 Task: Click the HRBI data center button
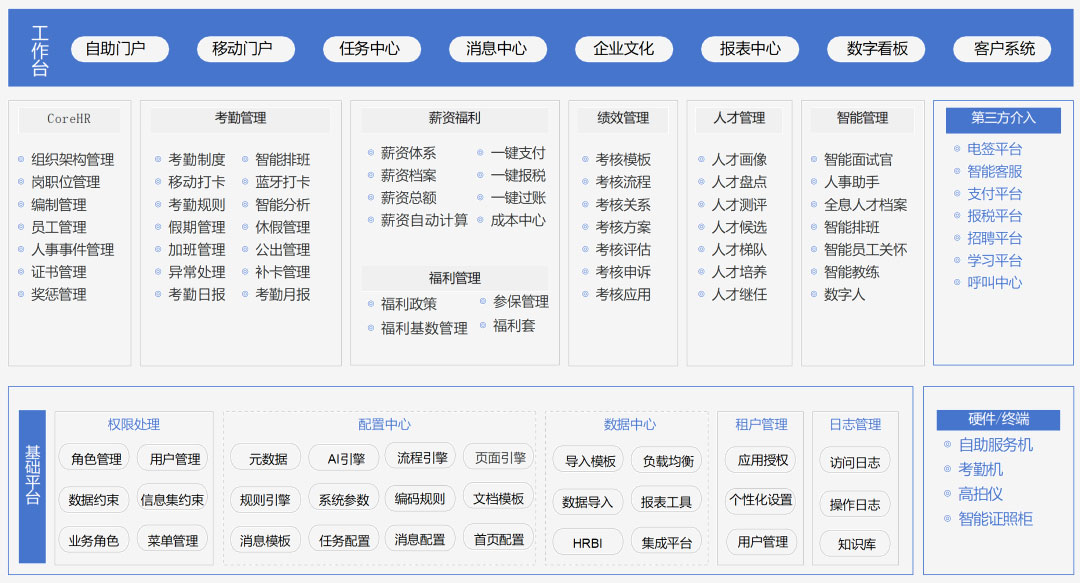pos(587,542)
